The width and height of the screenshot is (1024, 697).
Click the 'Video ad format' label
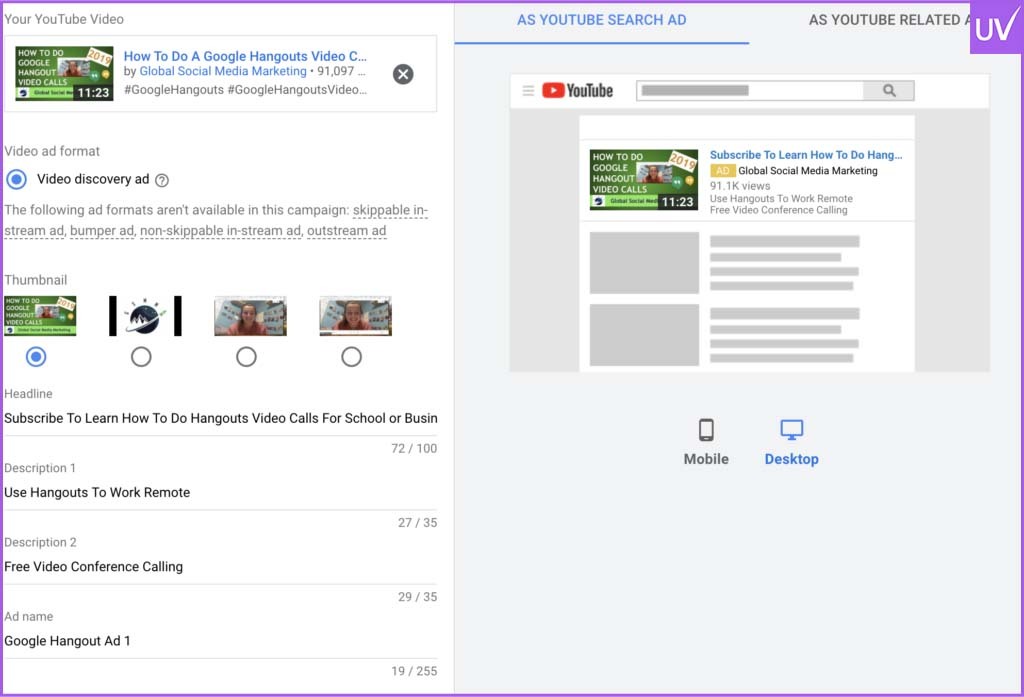pos(52,152)
